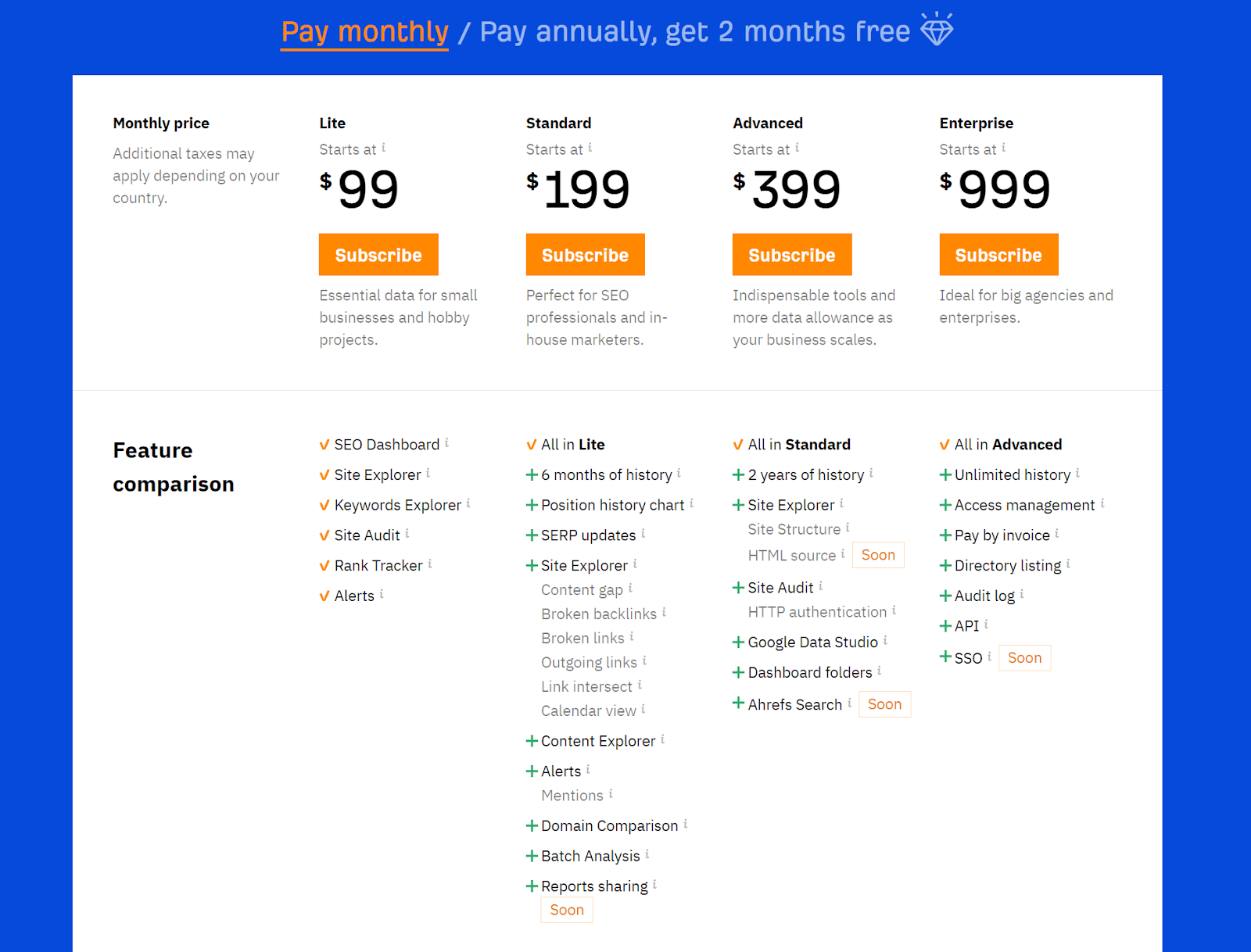Click the info icon next to Unlimited history
The width and height of the screenshot is (1251, 952).
click(x=1077, y=473)
